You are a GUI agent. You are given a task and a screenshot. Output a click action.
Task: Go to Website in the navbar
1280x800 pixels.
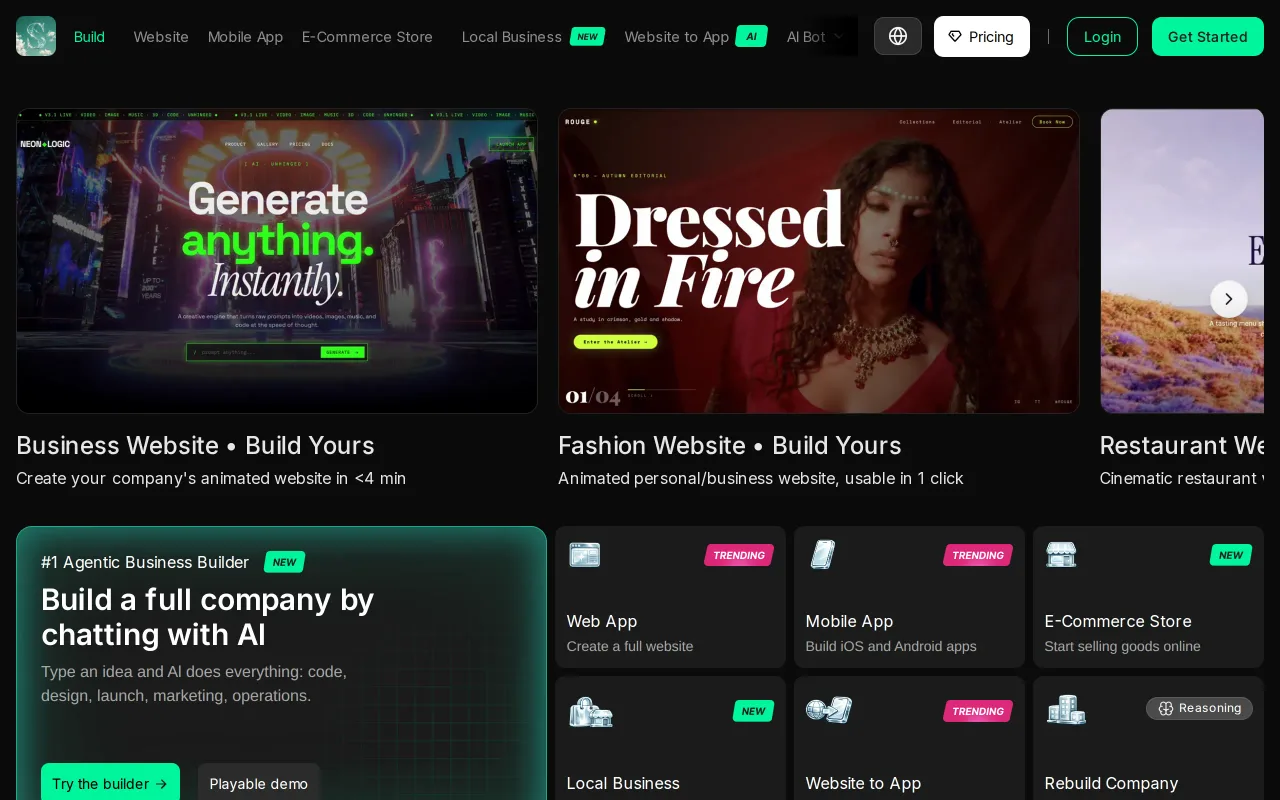click(161, 36)
